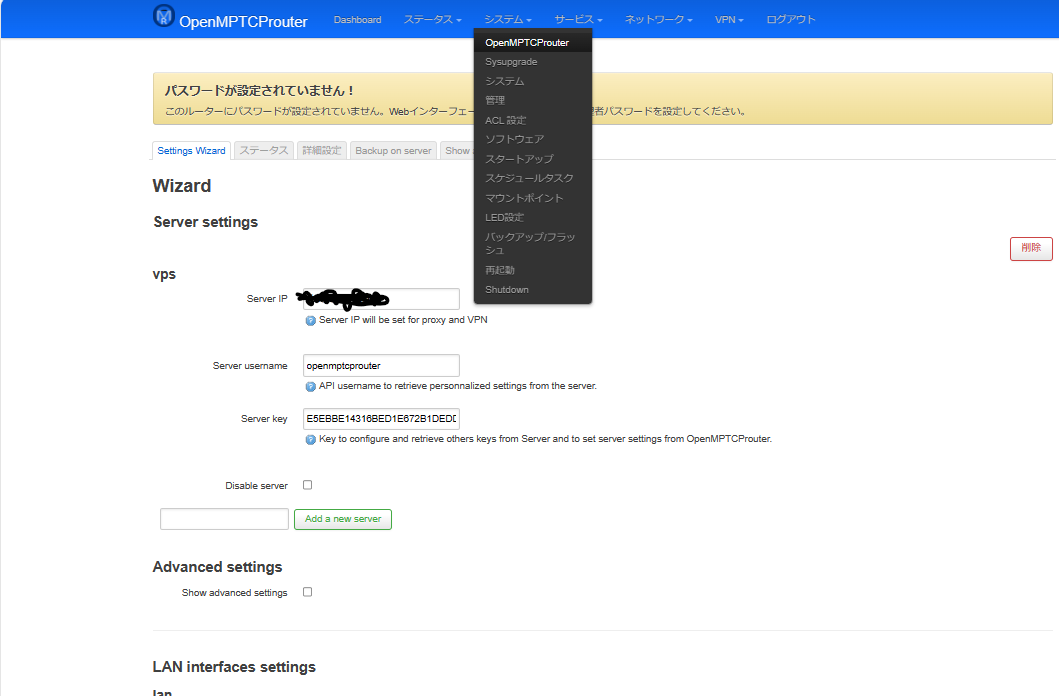This screenshot has height=696, width=1059.
Task: Toggle the Disable server checkbox
Action: [x=307, y=485]
